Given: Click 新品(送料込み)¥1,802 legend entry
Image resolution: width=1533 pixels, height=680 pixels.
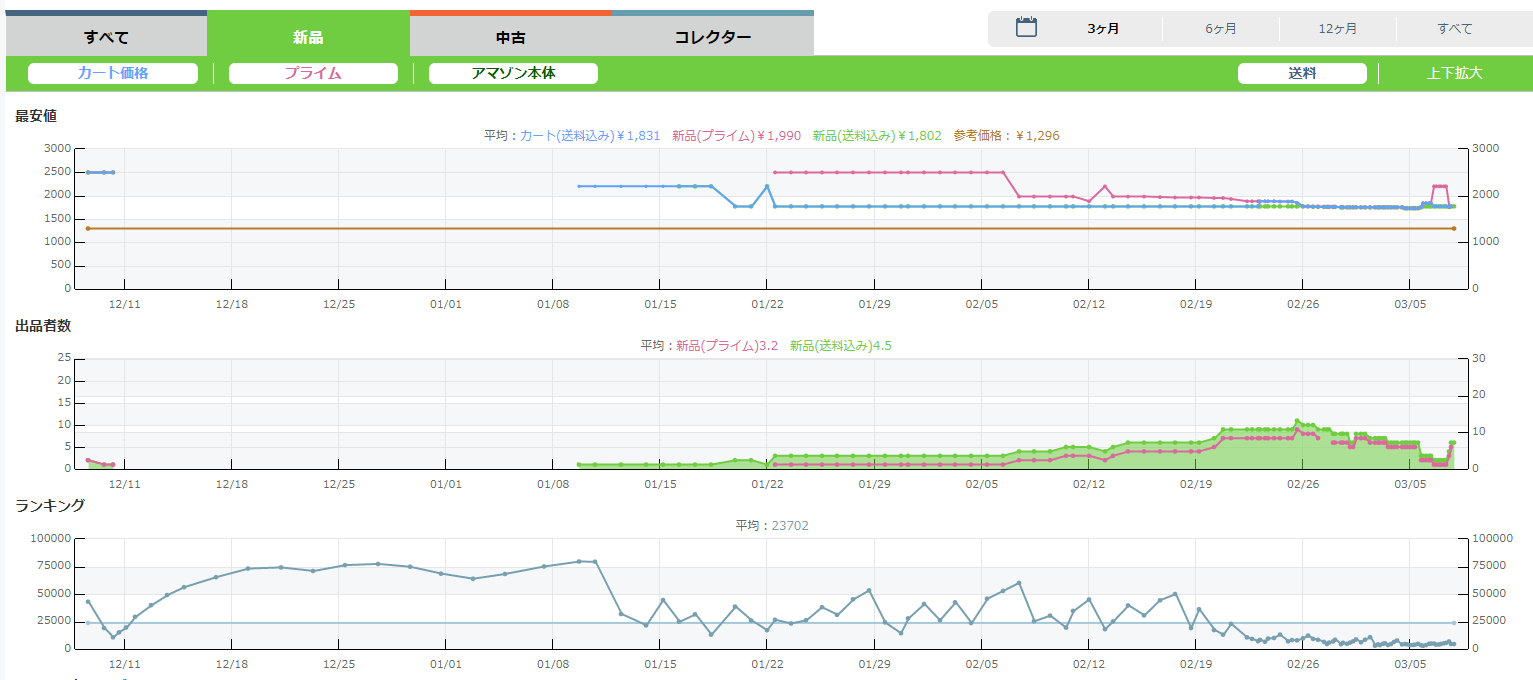Looking at the screenshot, I should [x=876, y=136].
